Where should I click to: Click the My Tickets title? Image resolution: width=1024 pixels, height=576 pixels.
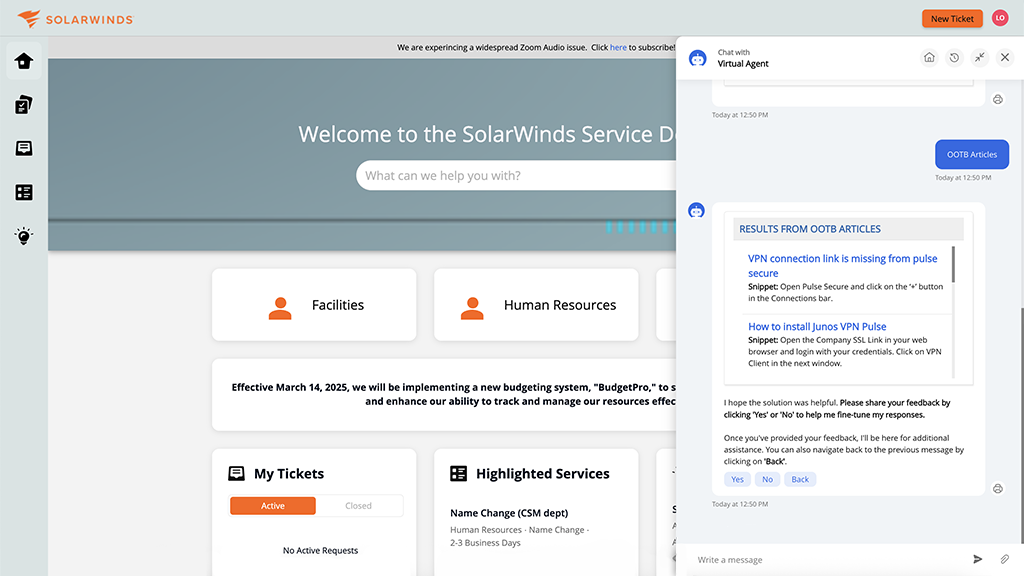pos(289,473)
